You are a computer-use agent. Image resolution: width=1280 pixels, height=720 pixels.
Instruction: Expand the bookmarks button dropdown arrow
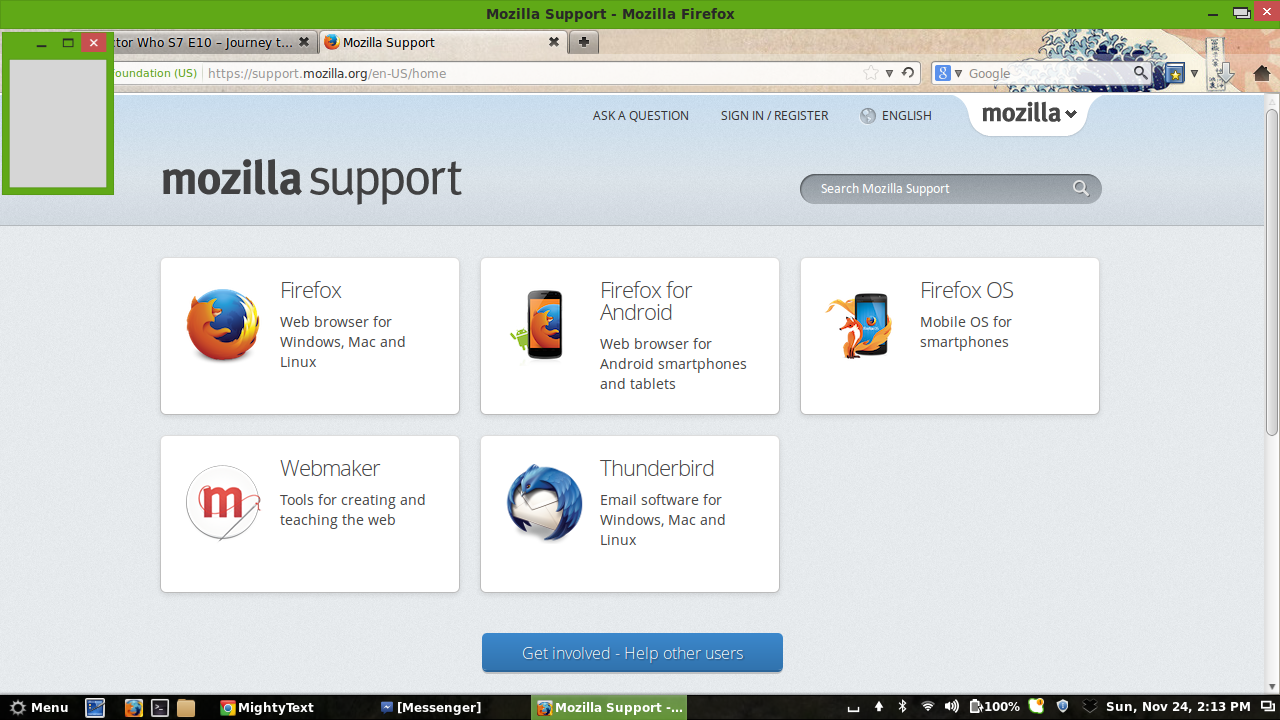(1194, 73)
